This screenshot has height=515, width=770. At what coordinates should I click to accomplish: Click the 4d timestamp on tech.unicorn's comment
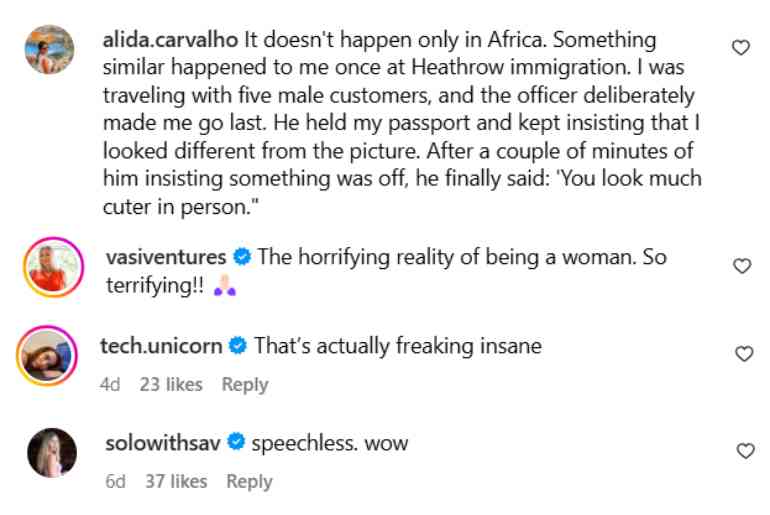pyautogui.click(x=110, y=384)
